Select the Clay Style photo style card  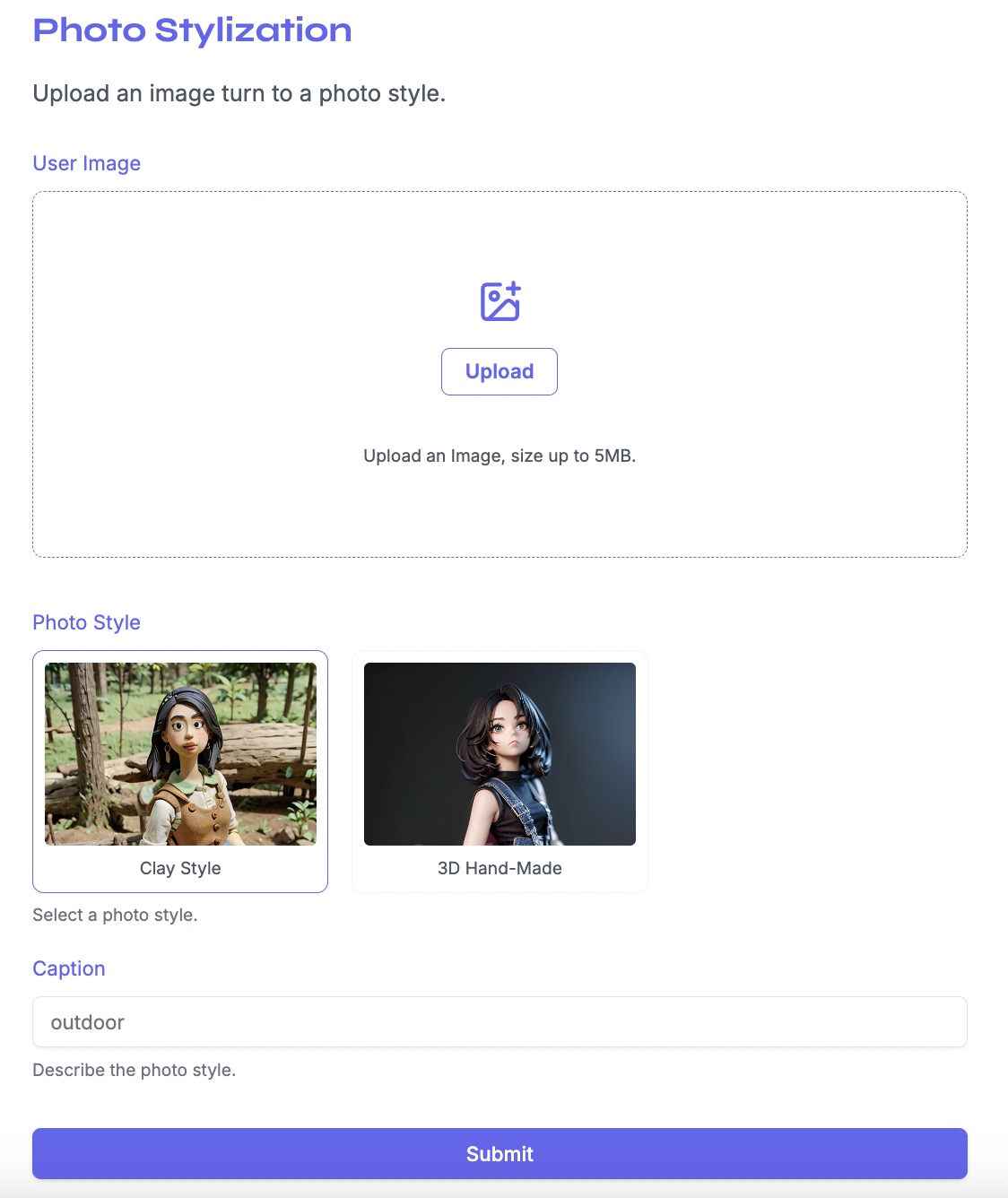coord(179,771)
